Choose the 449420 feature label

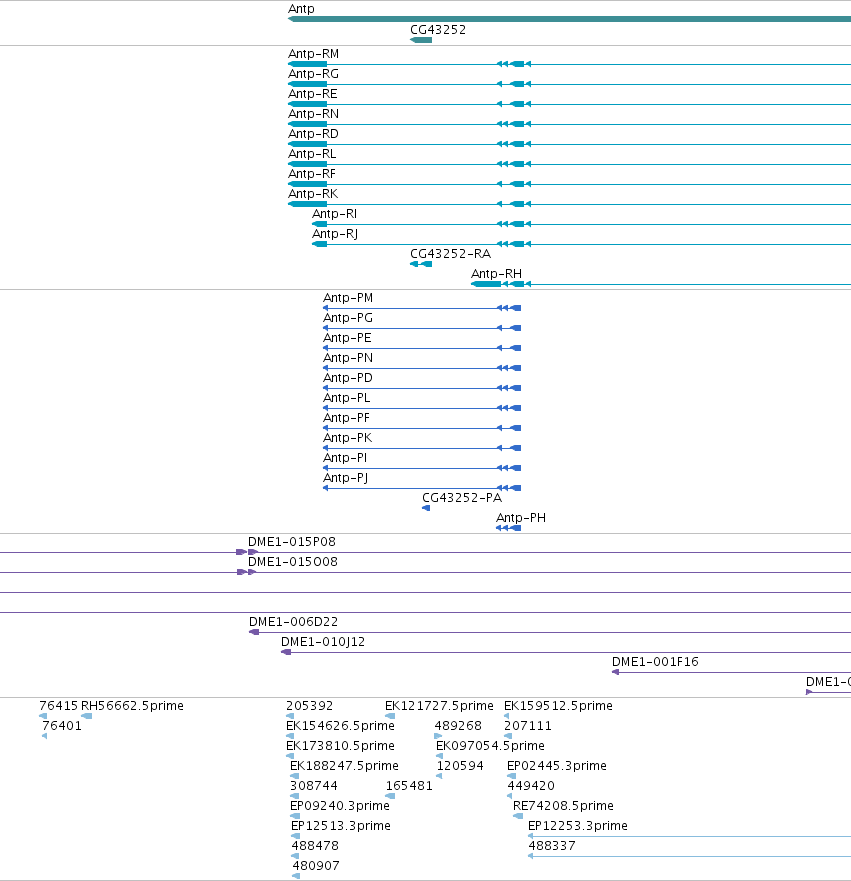tap(531, 785)
